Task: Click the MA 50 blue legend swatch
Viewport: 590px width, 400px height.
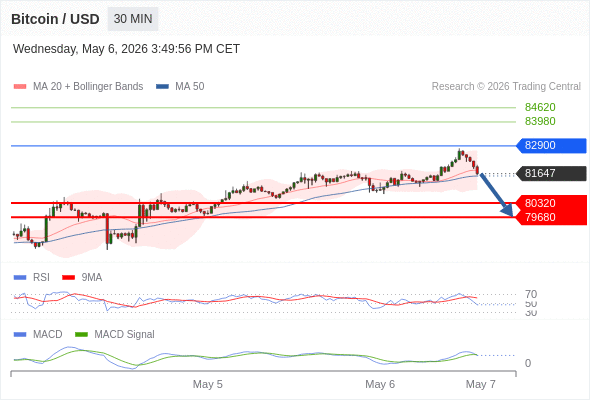Action: 162,87
